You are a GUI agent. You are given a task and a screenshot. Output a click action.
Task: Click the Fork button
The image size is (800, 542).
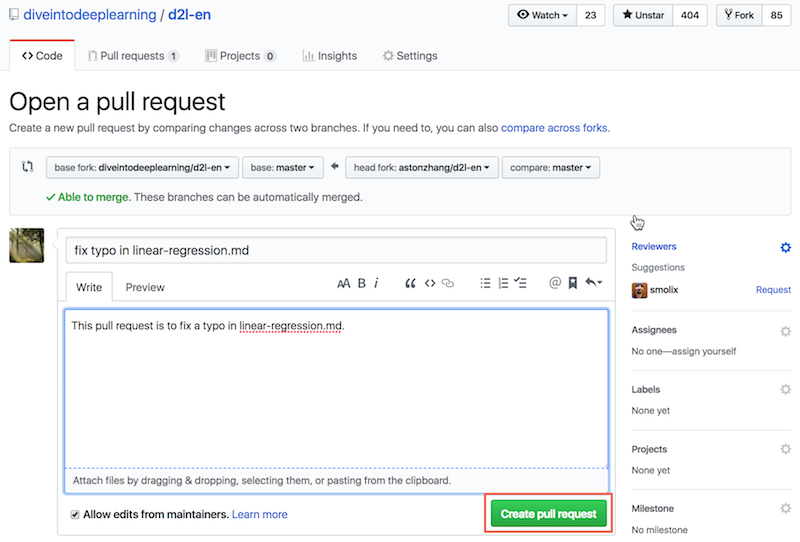[739, 15]
